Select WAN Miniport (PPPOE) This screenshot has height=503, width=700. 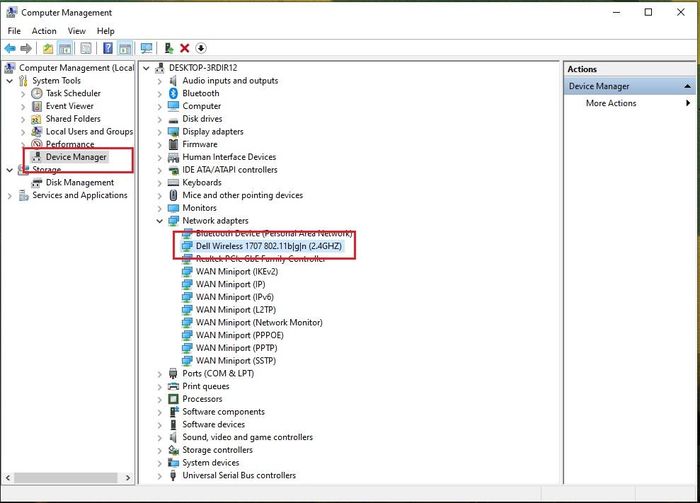(239, 335)
